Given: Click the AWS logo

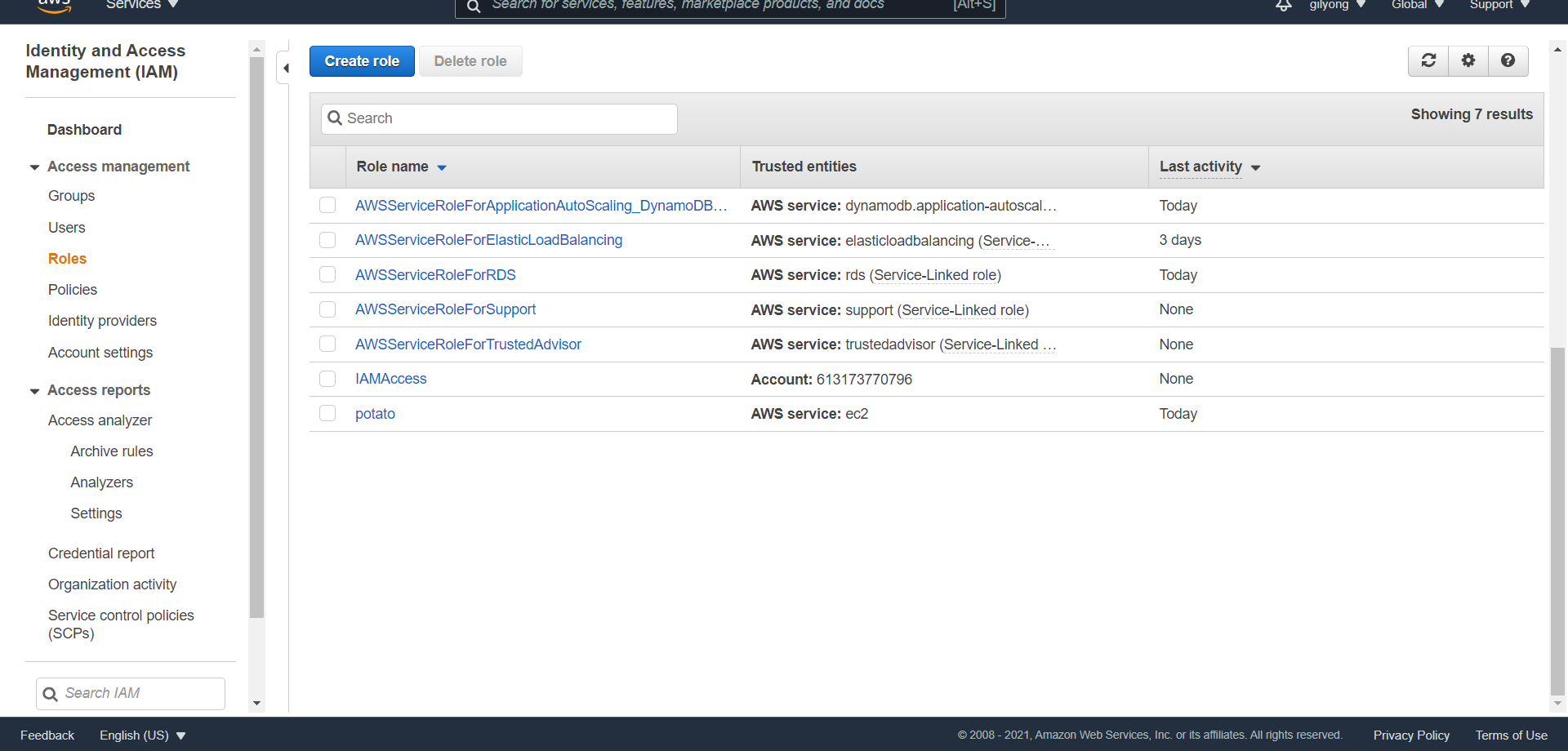Looking at the screenshot, I should [55, 5].
